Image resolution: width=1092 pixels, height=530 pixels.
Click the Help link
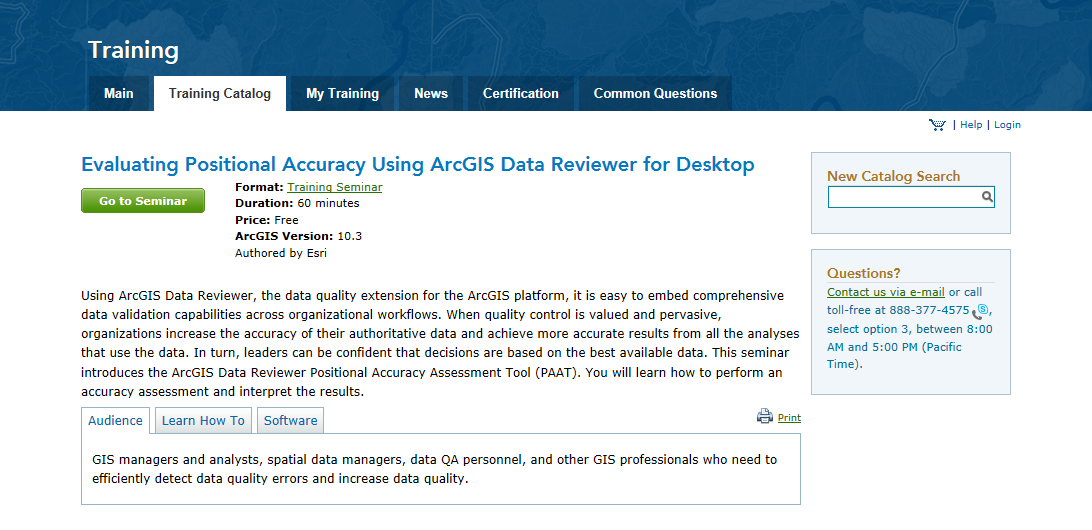971,125
